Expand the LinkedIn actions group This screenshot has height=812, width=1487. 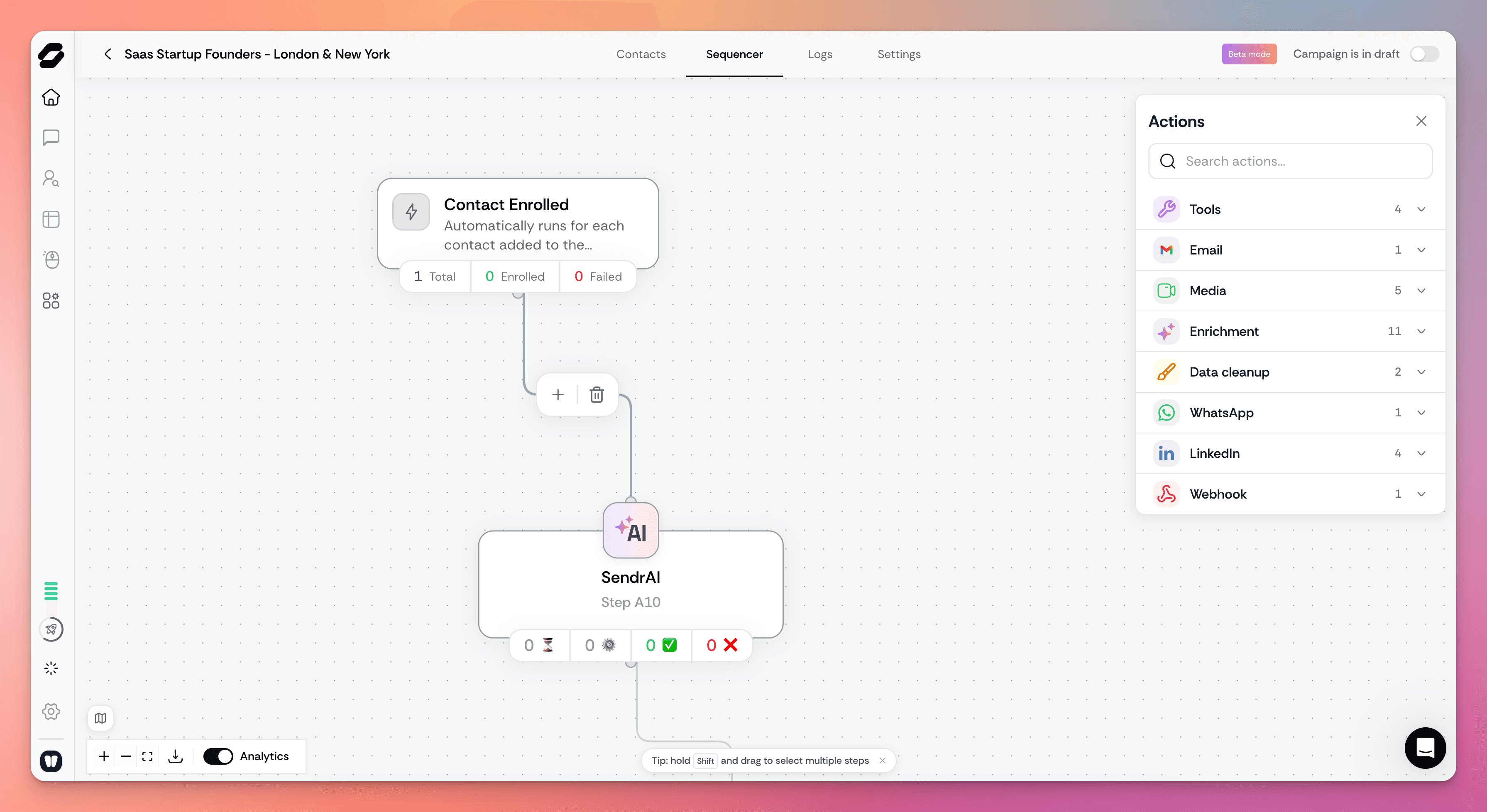click(x=1290, y=453)
